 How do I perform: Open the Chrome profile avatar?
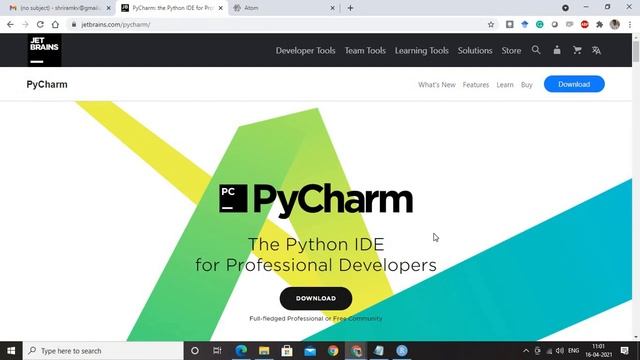615,24
